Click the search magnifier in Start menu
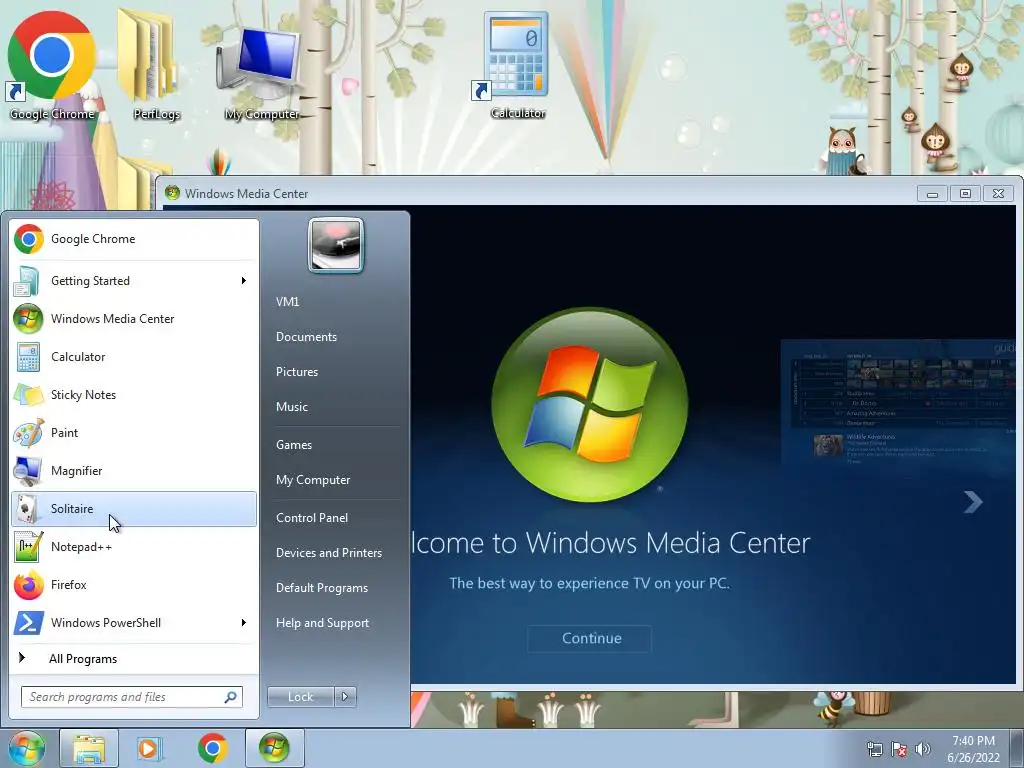 [231, 697]
